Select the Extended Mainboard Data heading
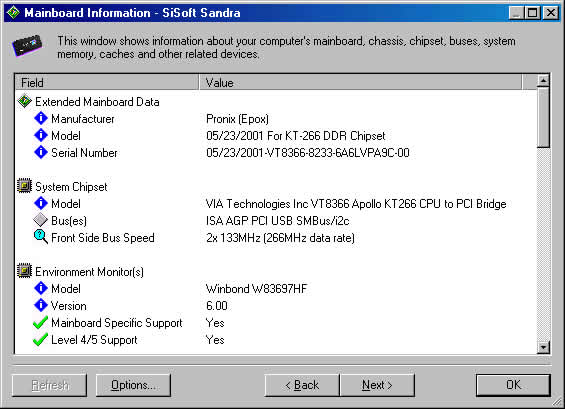The height and width of the screenshot is (409, 565). (x=97, y=102)
